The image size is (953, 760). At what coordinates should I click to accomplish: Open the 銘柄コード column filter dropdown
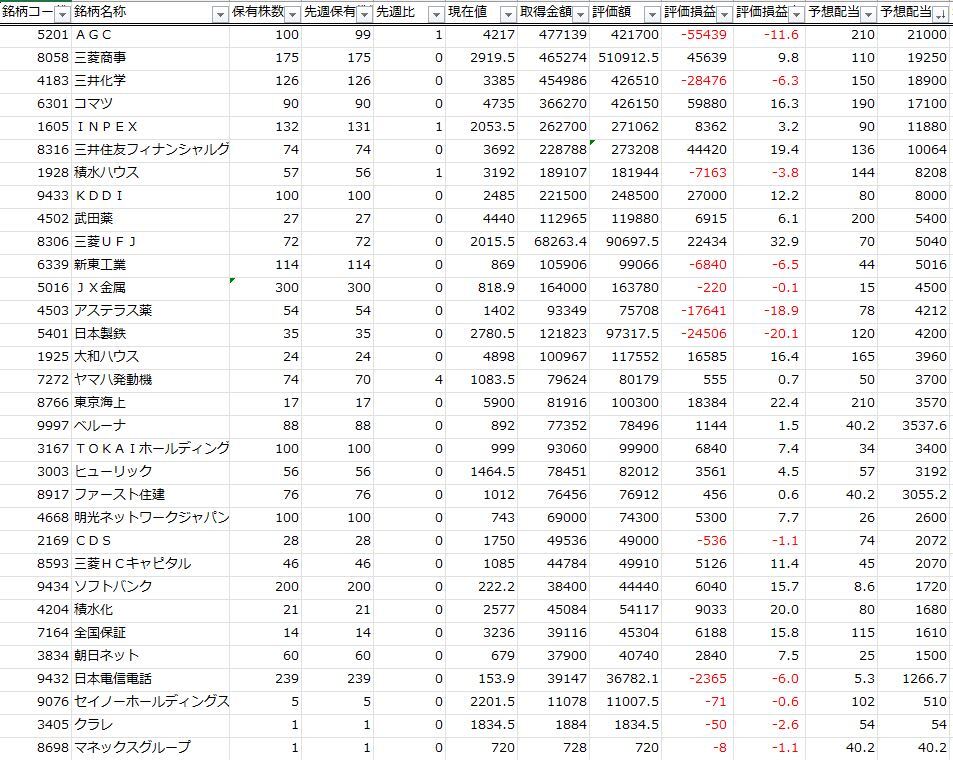63,14
